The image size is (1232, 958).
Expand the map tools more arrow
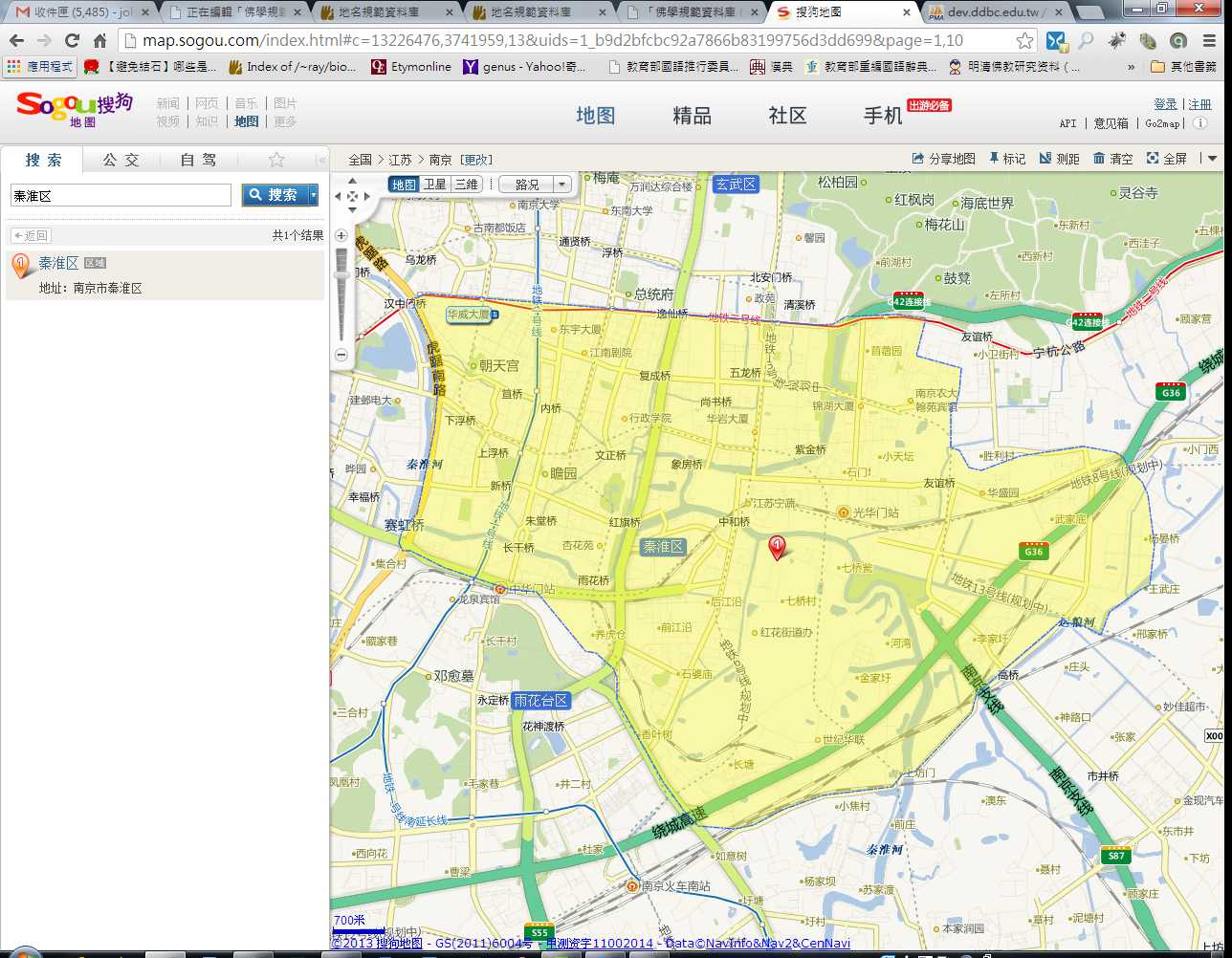(x=1212, y=159)
